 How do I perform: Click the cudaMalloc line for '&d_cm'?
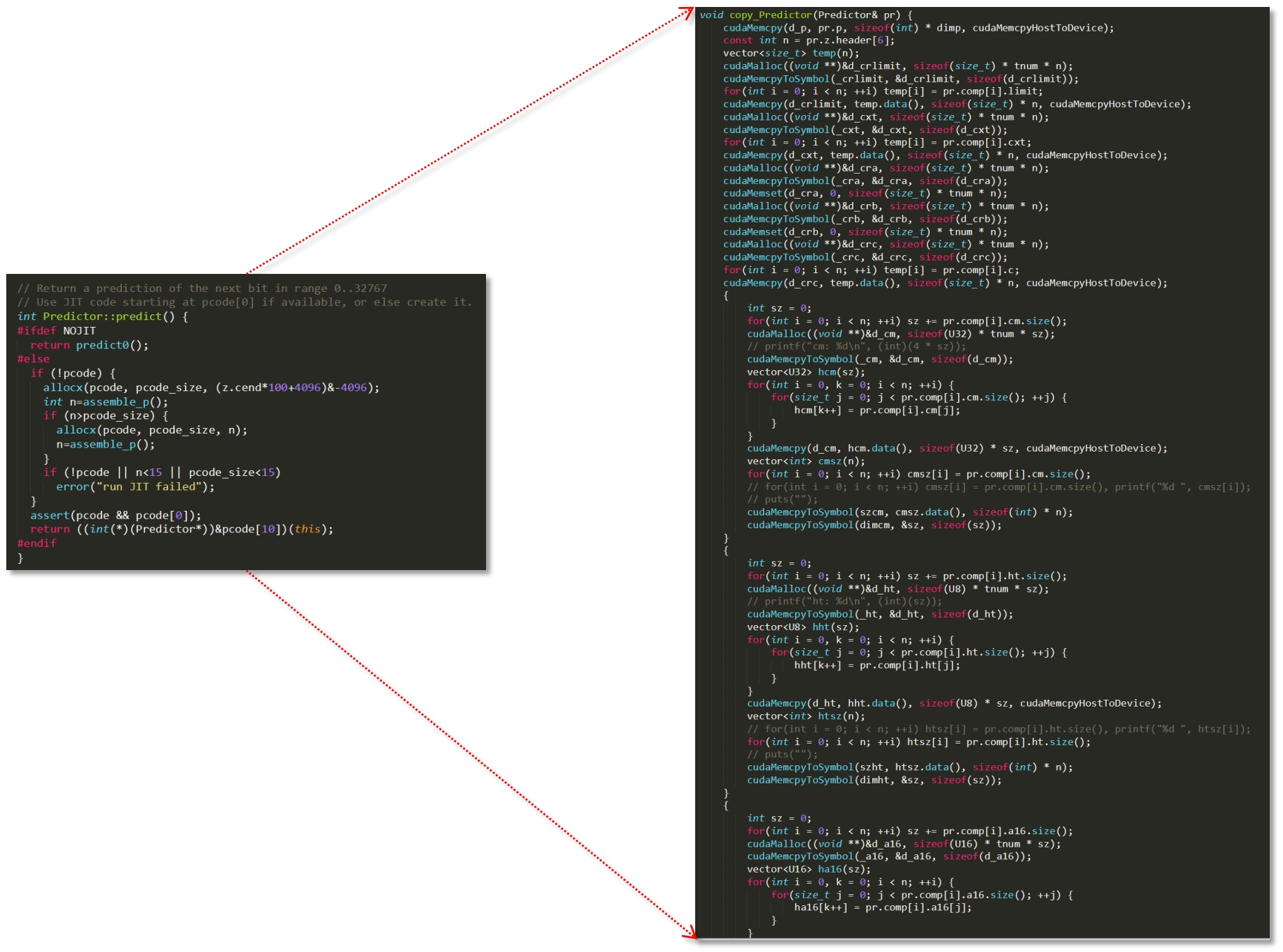pyautogui.click(x=901, y=334)
